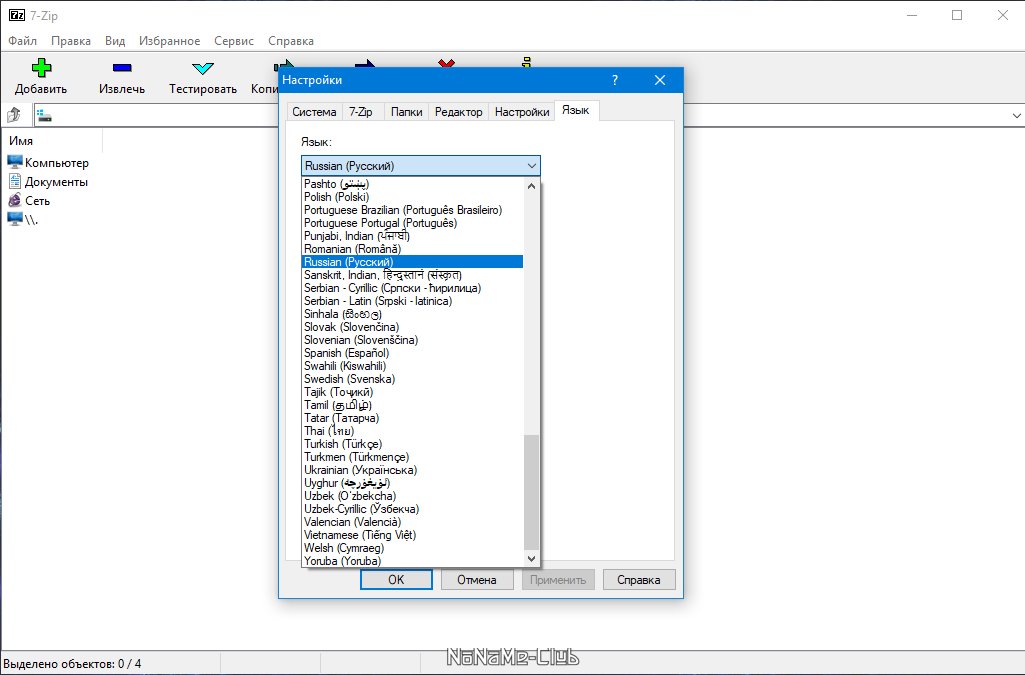The image size is (1025, 675).
Task: Click the language list scrollbar thumb
Action: pyautogui.click(x=531, y=493)
